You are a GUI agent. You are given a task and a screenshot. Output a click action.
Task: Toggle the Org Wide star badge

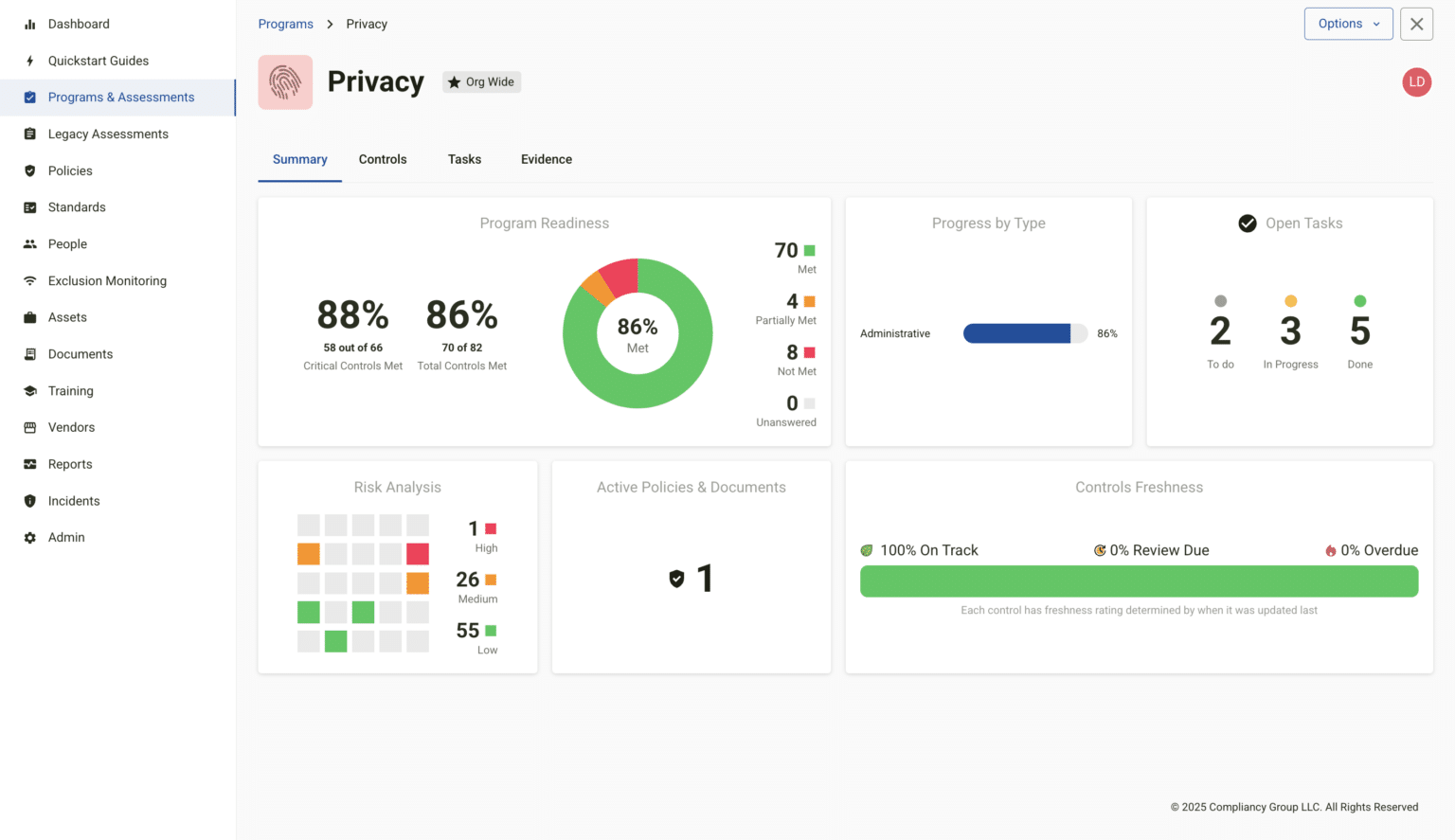pyautogui.click(x=481, y=81)
